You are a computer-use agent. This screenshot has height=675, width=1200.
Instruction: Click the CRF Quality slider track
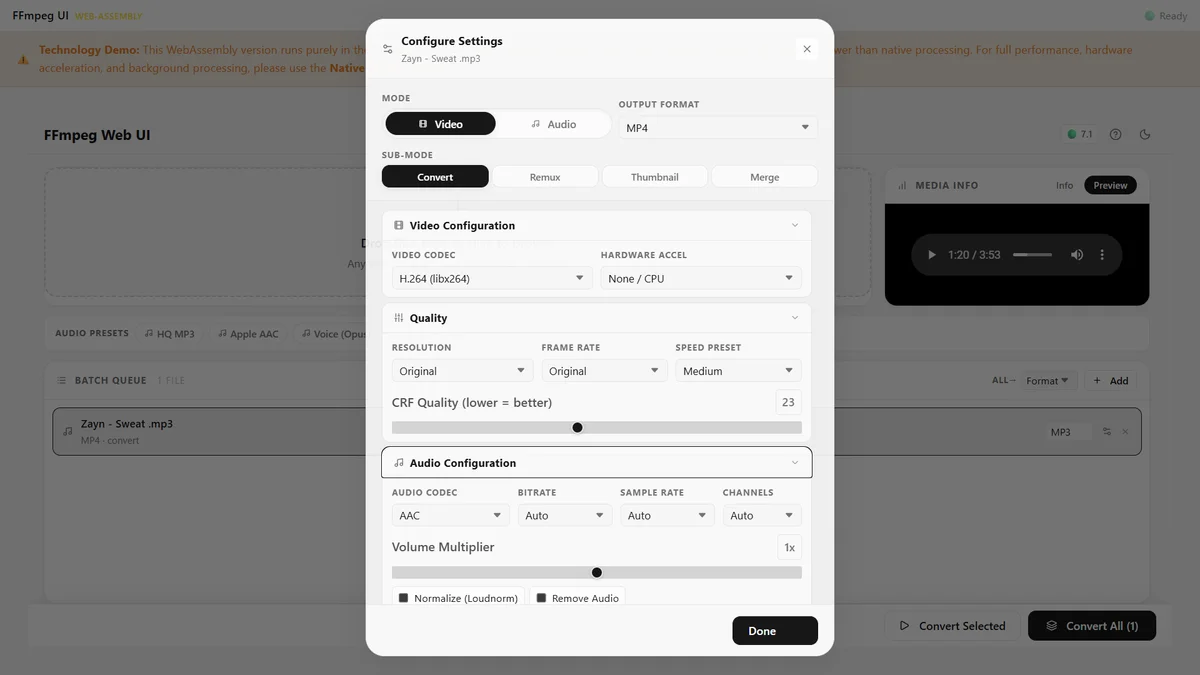(x=597, y=427)
